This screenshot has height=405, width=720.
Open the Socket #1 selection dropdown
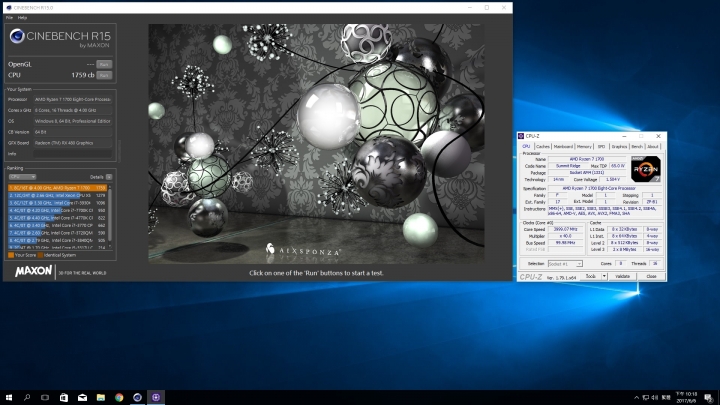(565, 264)
